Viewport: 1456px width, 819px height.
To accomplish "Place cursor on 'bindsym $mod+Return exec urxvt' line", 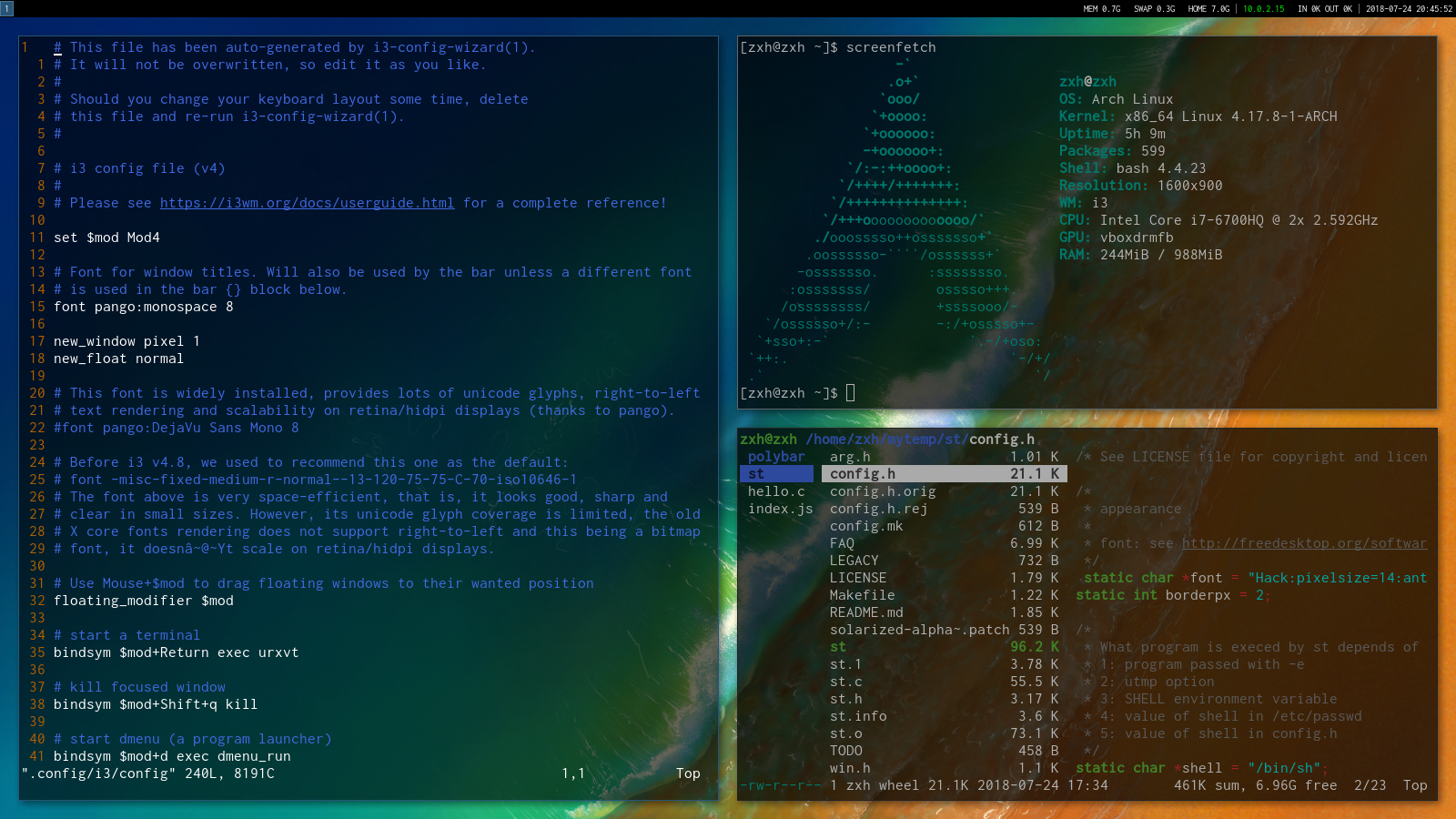I will (x=177, y=652).
